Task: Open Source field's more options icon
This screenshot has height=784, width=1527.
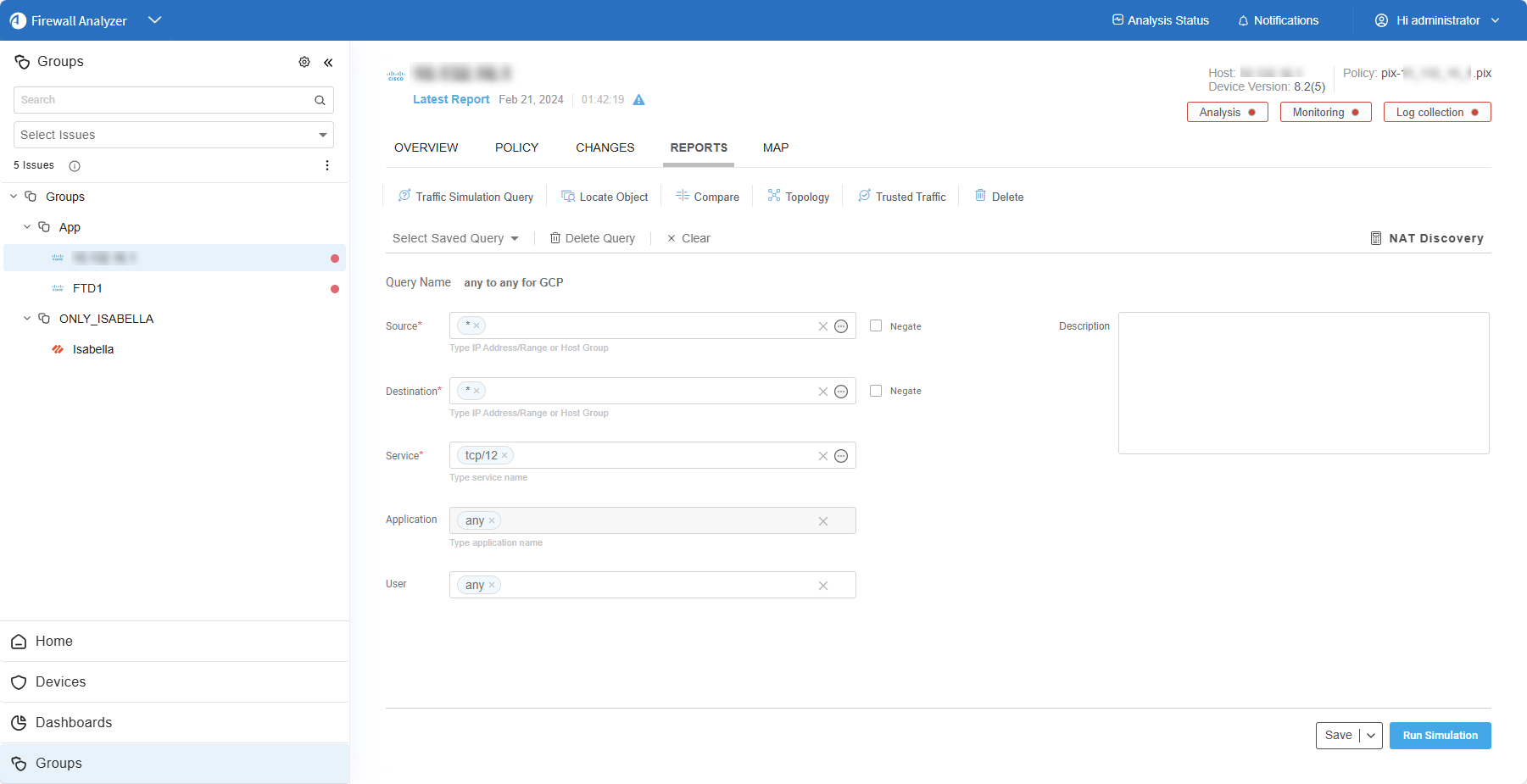Action: pyautogui.click(x=841, y=326)
